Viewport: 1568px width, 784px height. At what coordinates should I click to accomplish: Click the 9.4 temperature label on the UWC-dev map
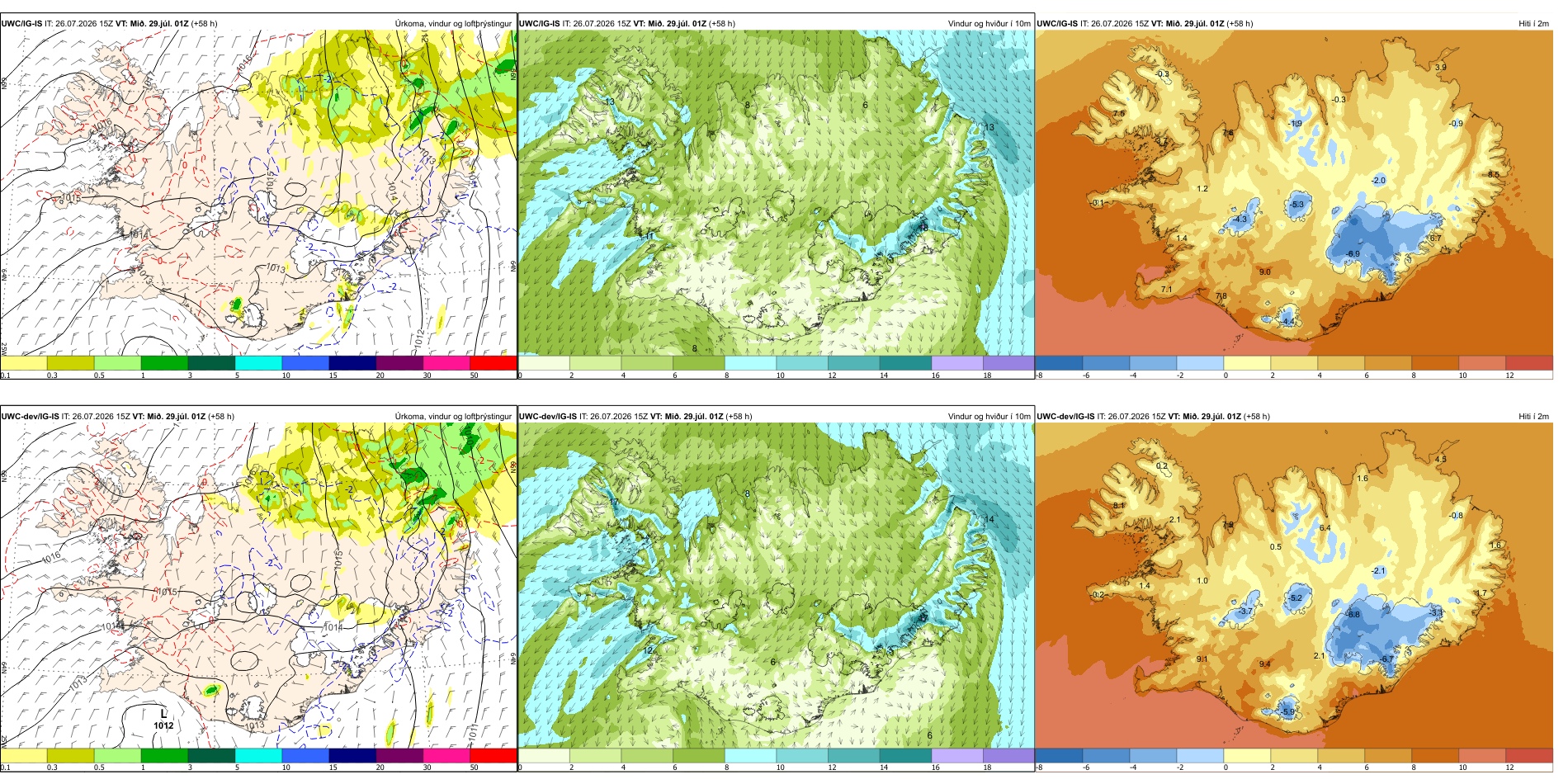pyautogui.click(x=1265, y=664)
